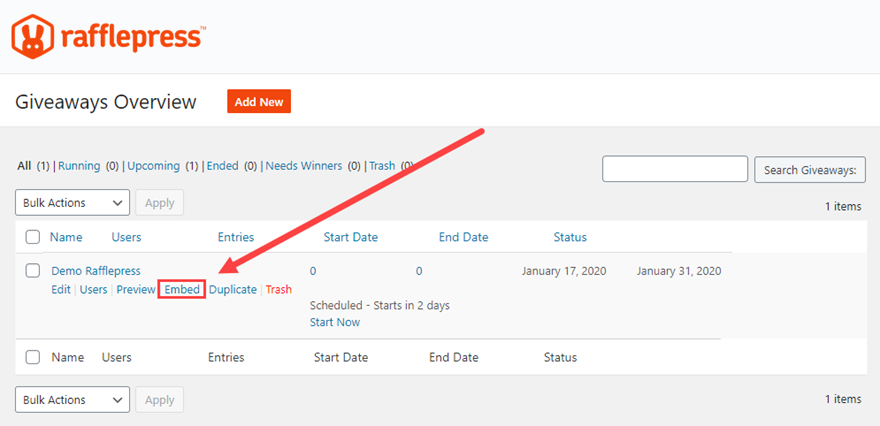The width and height of the screenshot is (880, 426).
Task: Show Upcoming giveaways filter
Action: tap(153, 166)
